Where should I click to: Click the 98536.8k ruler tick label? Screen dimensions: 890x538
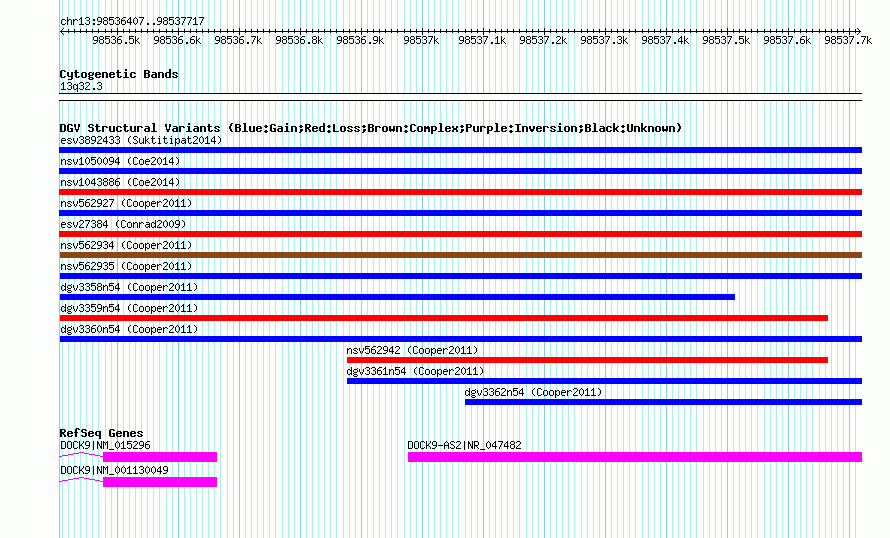point(299,40)
